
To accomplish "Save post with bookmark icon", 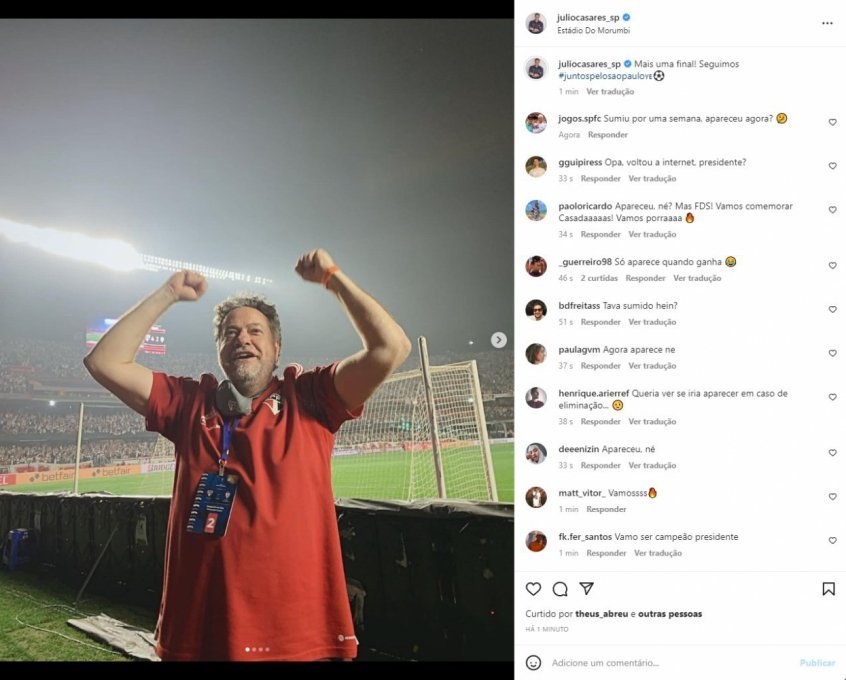I will coord(828,589).
